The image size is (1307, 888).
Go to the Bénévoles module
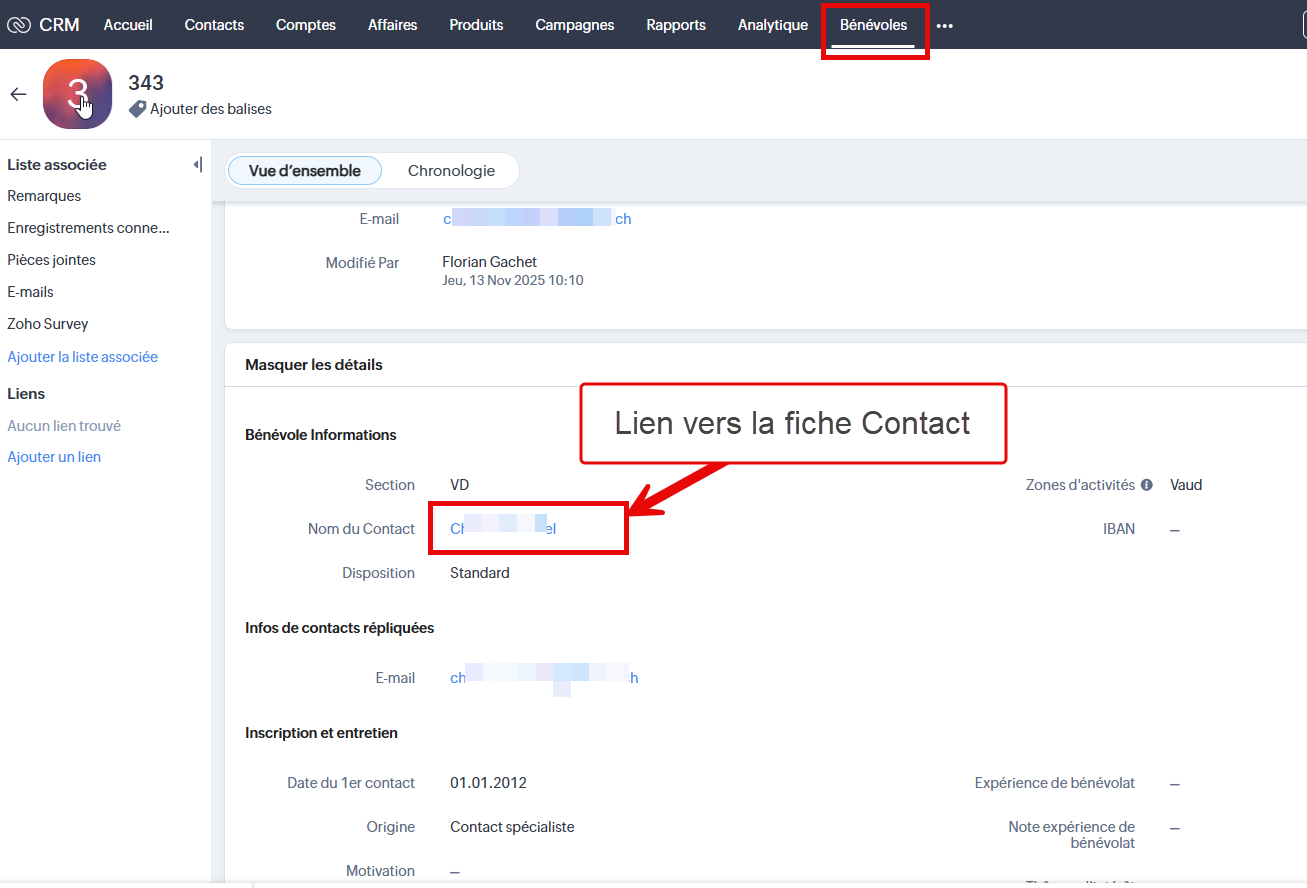pos(873,25)
